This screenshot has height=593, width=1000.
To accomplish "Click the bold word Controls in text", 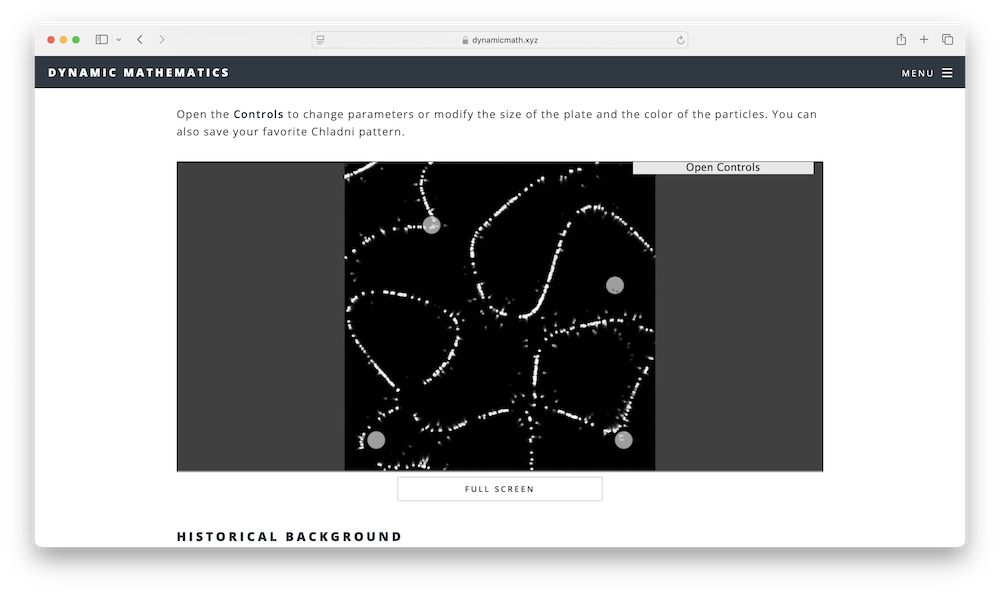I will 258,114.
